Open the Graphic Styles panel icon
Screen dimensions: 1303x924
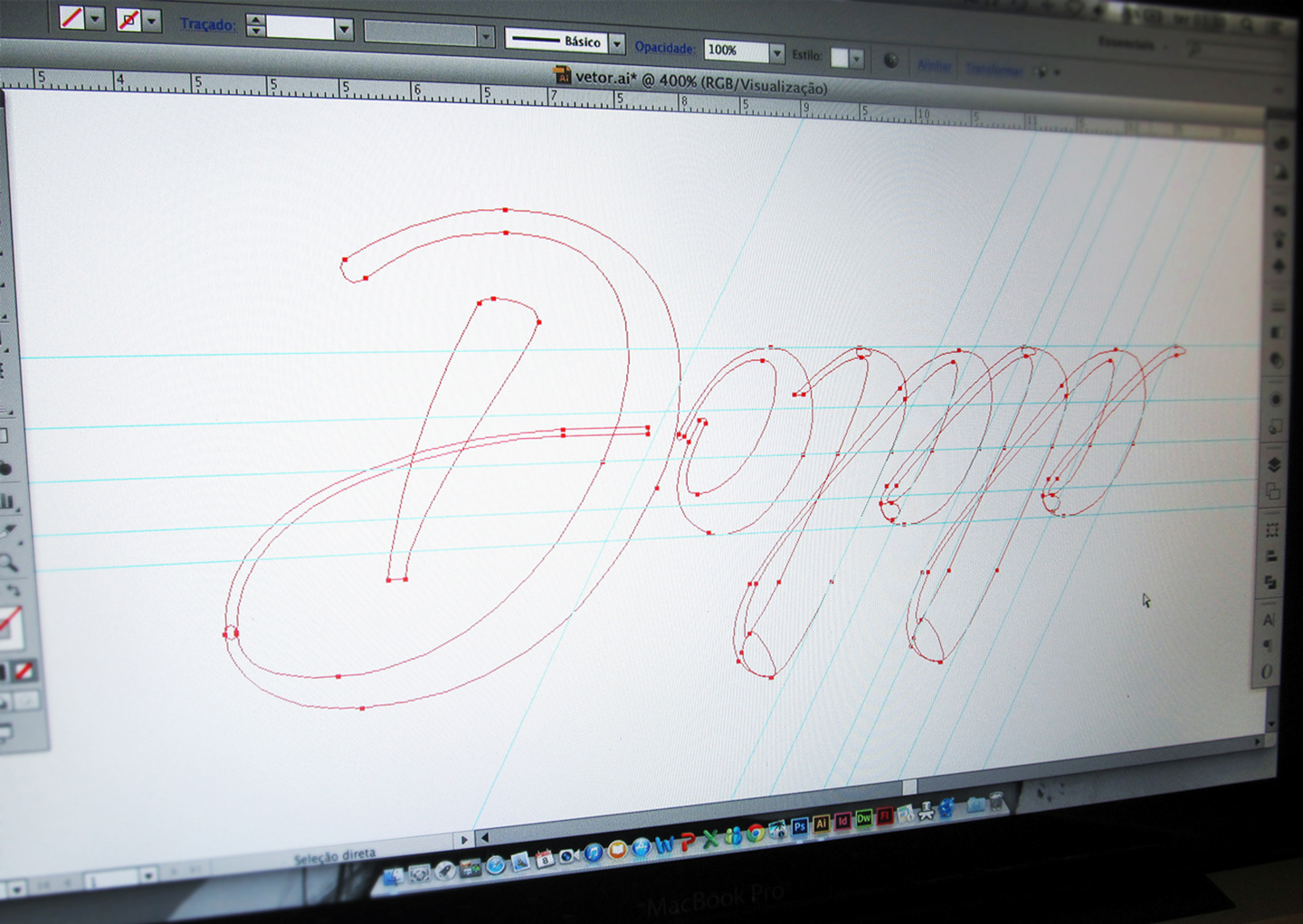[x=1275, y=427]
